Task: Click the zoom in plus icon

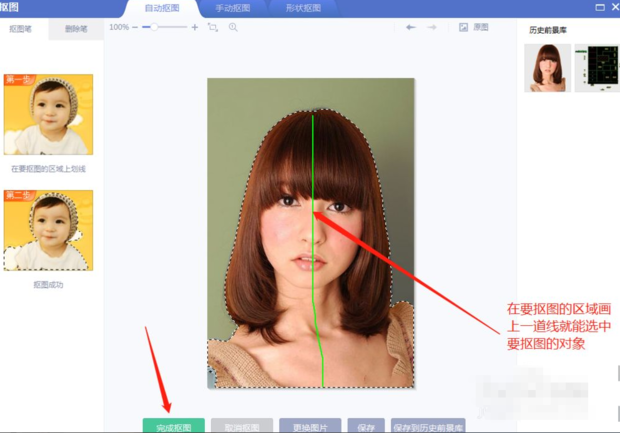Action: coord(195,27)
